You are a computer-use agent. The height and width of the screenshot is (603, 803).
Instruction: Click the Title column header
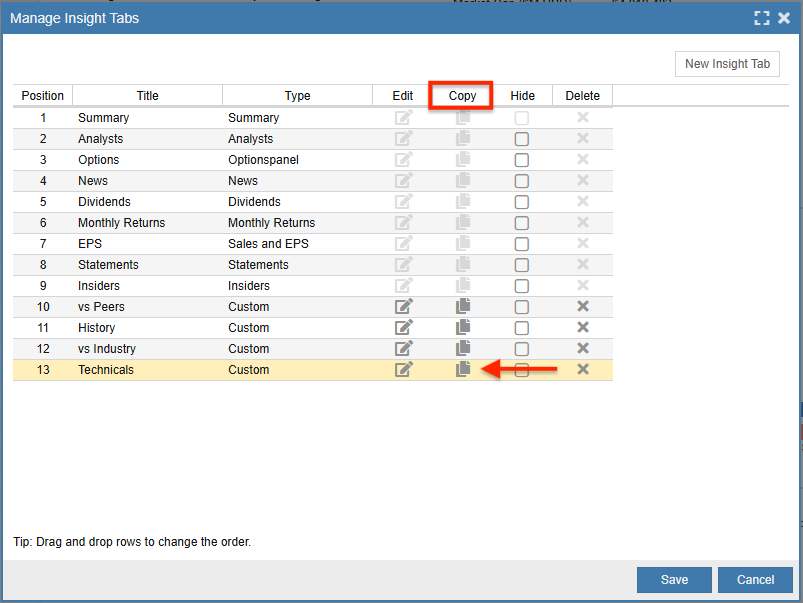[x=147, y=96]
